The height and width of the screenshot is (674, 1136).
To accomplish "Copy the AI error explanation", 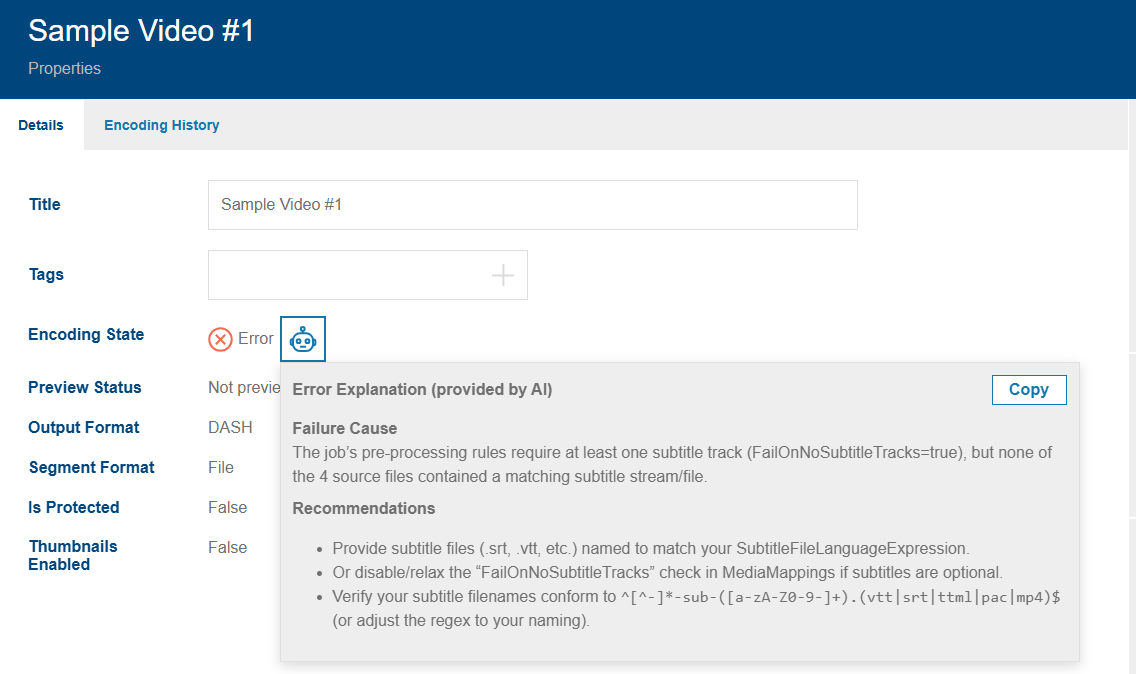I will (x=1028, y=389).
